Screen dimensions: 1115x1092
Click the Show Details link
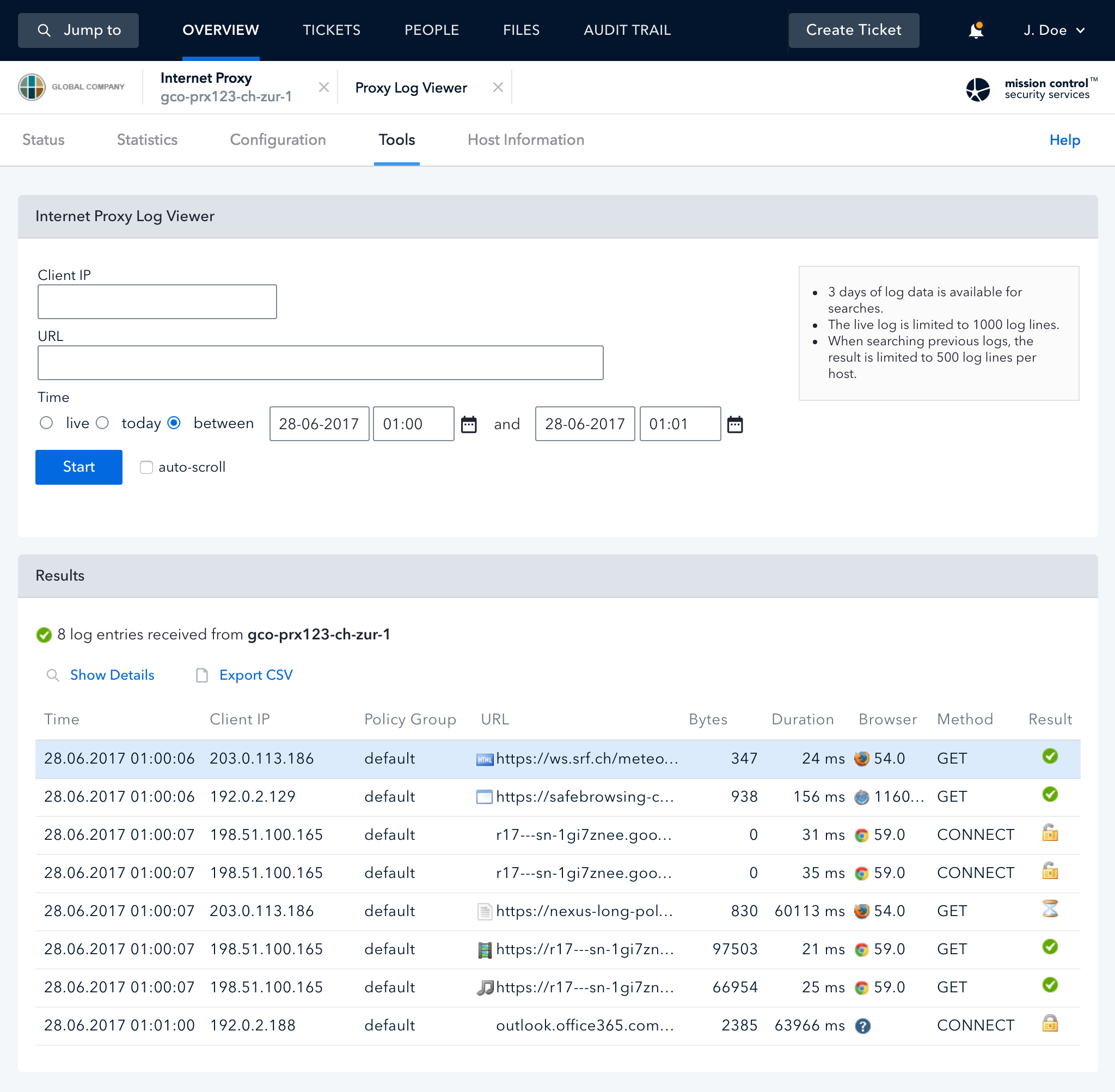[112, 675]
